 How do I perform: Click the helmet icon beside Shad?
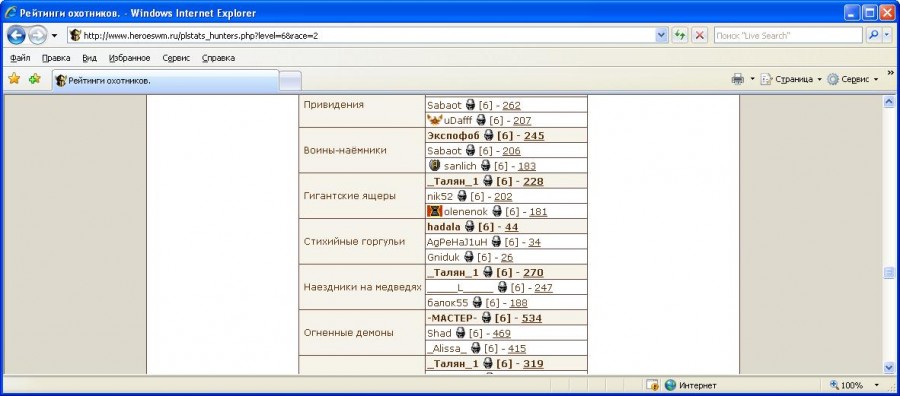(460, 333)
